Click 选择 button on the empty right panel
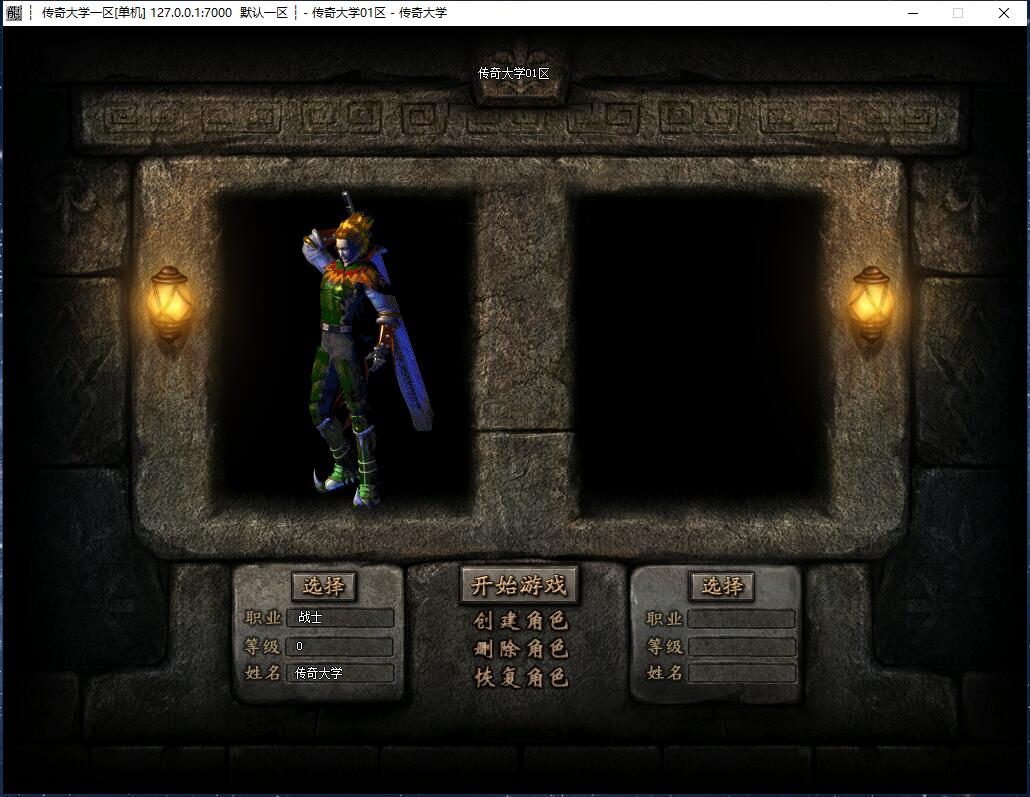Viewport: 1030px width, 797px height. pos(721,585)
